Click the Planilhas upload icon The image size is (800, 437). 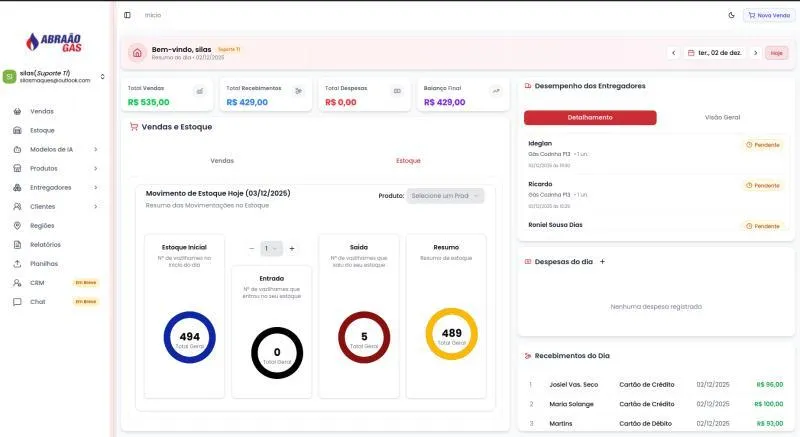click(x=17, y=264)
